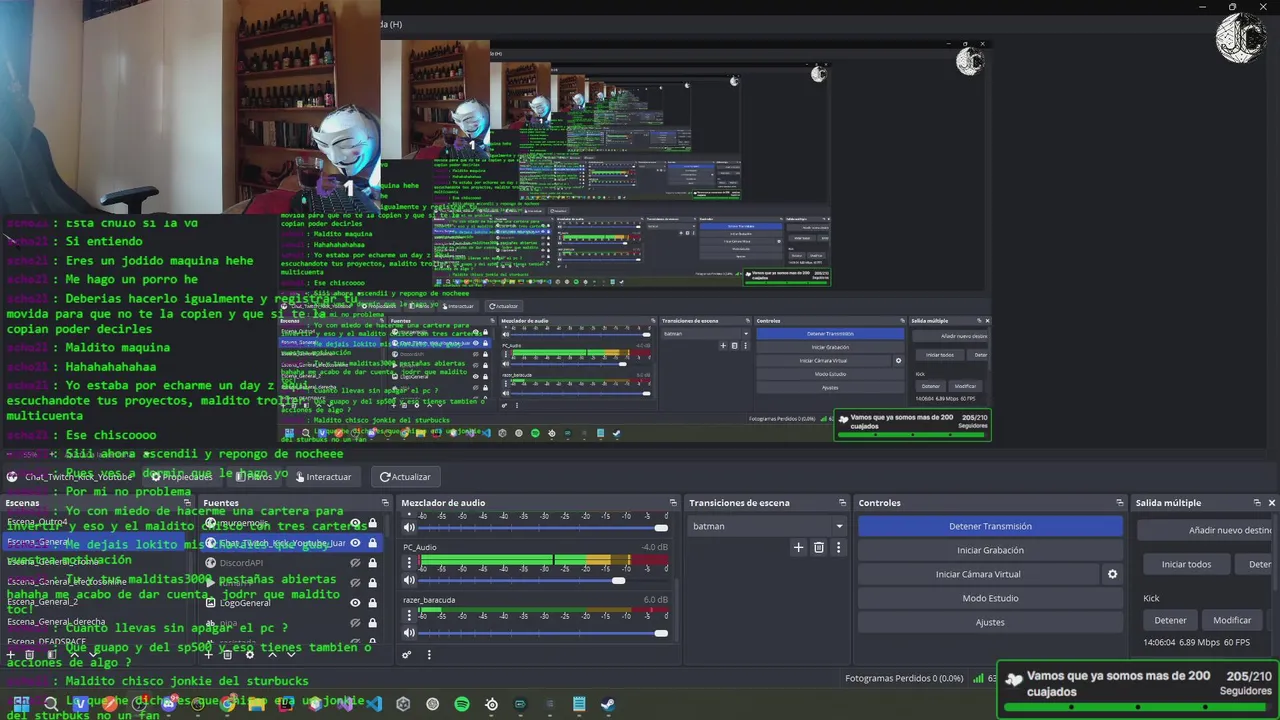Float the Controles dock
Image resolution: width=1280 pixels, height=720 pixels.
coord(1120,503)
